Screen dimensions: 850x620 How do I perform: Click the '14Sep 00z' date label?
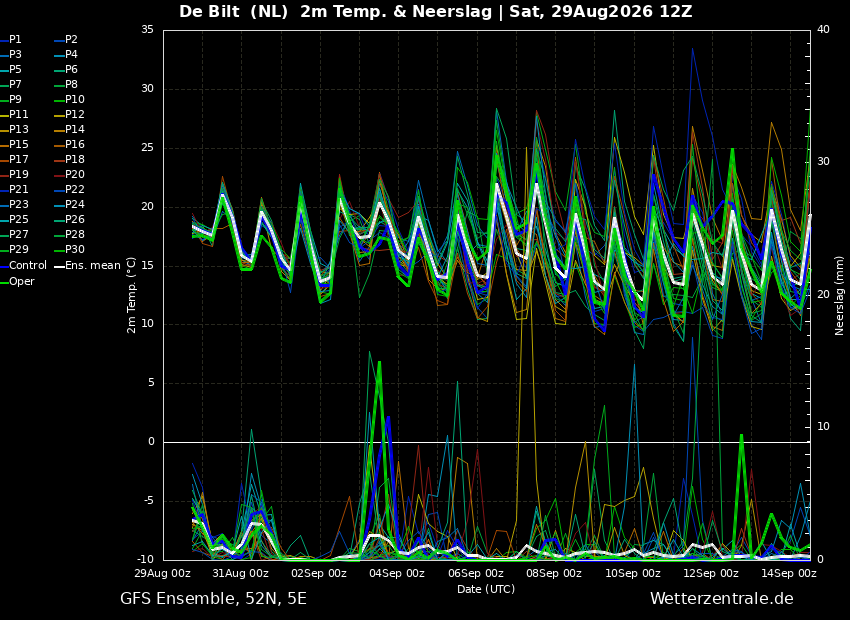click(789, 573)
